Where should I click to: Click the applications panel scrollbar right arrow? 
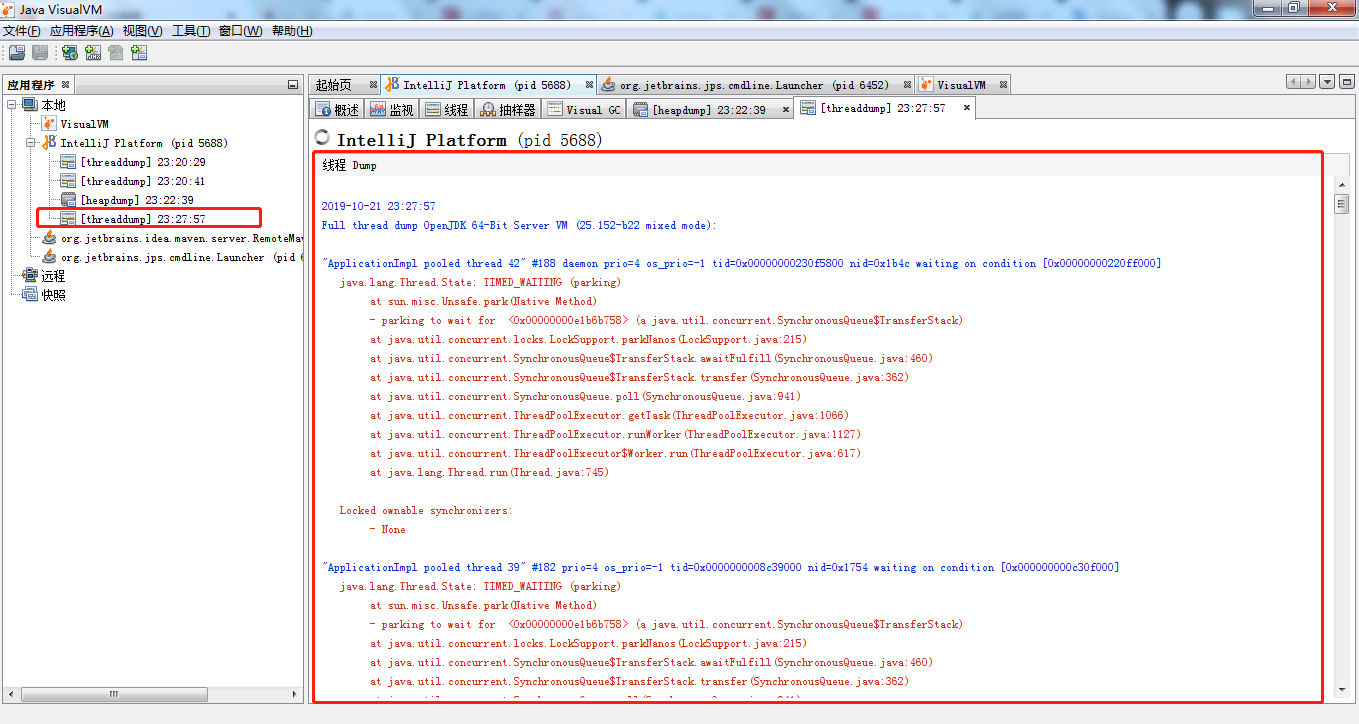click(294, 693)
